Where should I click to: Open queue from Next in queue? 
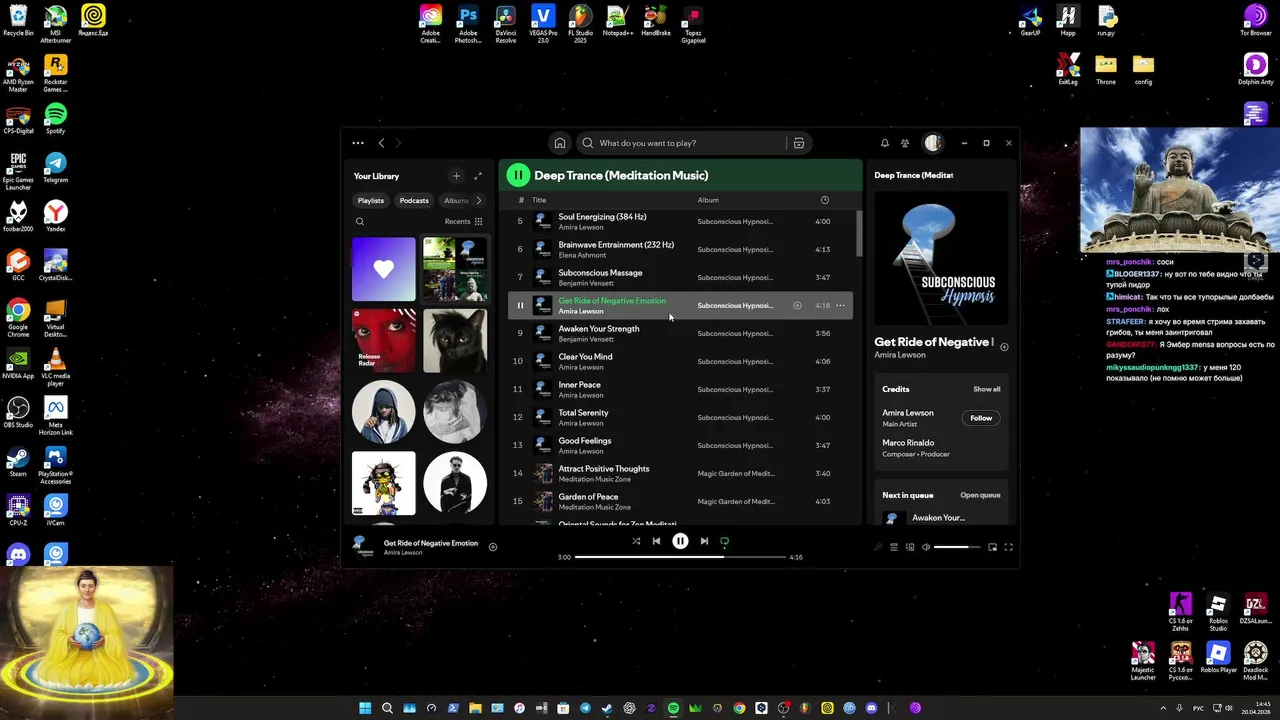click(980, 495)
